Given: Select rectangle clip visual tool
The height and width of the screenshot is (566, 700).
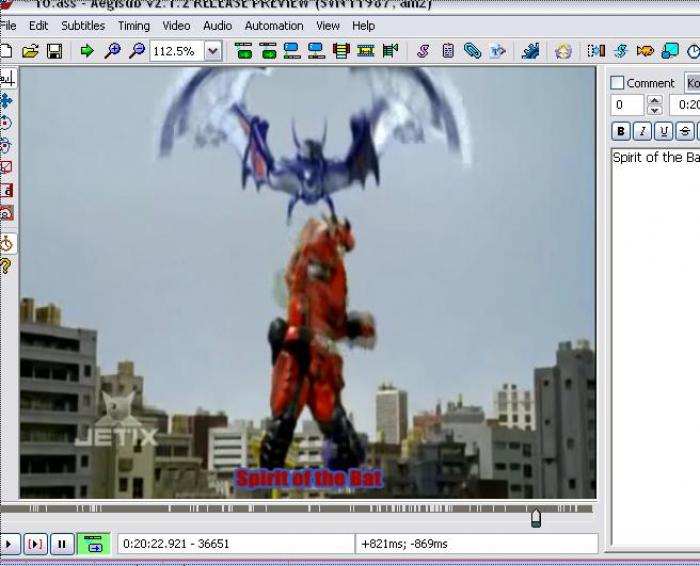Looking at the screenshot, I should 7,191.
